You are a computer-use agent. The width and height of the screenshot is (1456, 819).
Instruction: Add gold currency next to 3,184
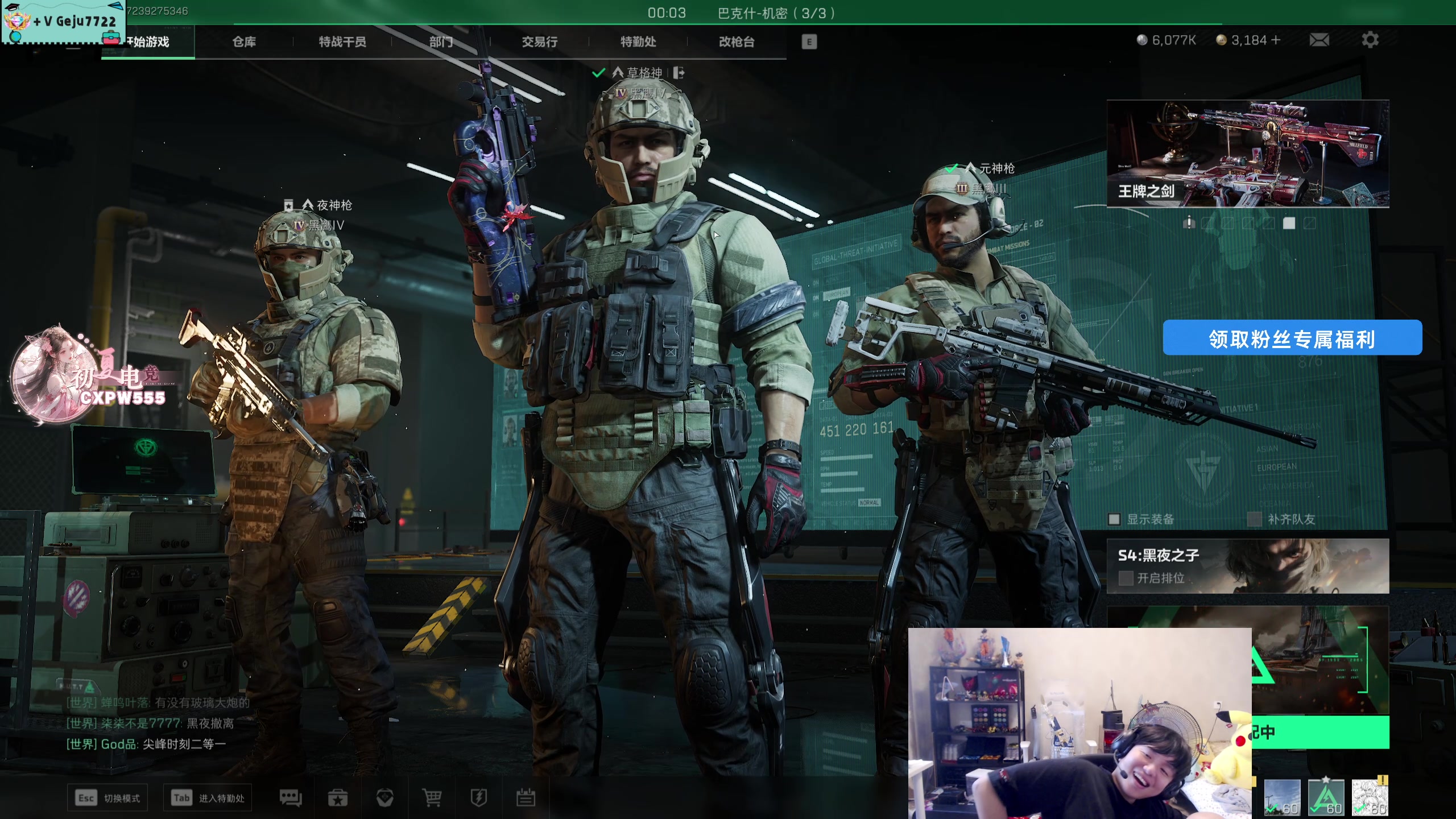tap(1276, 40)
